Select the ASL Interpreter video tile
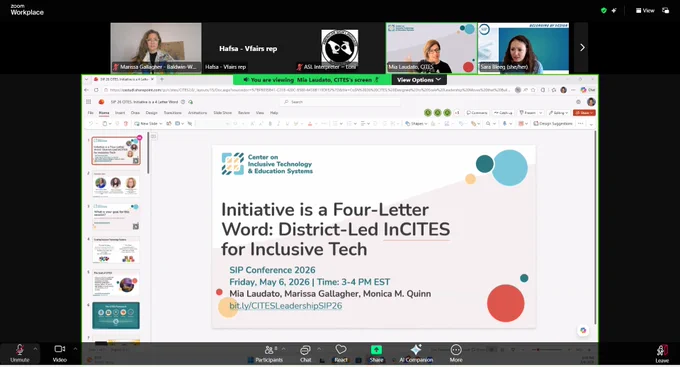The image size is (680, 367). (x=339, y=47)
